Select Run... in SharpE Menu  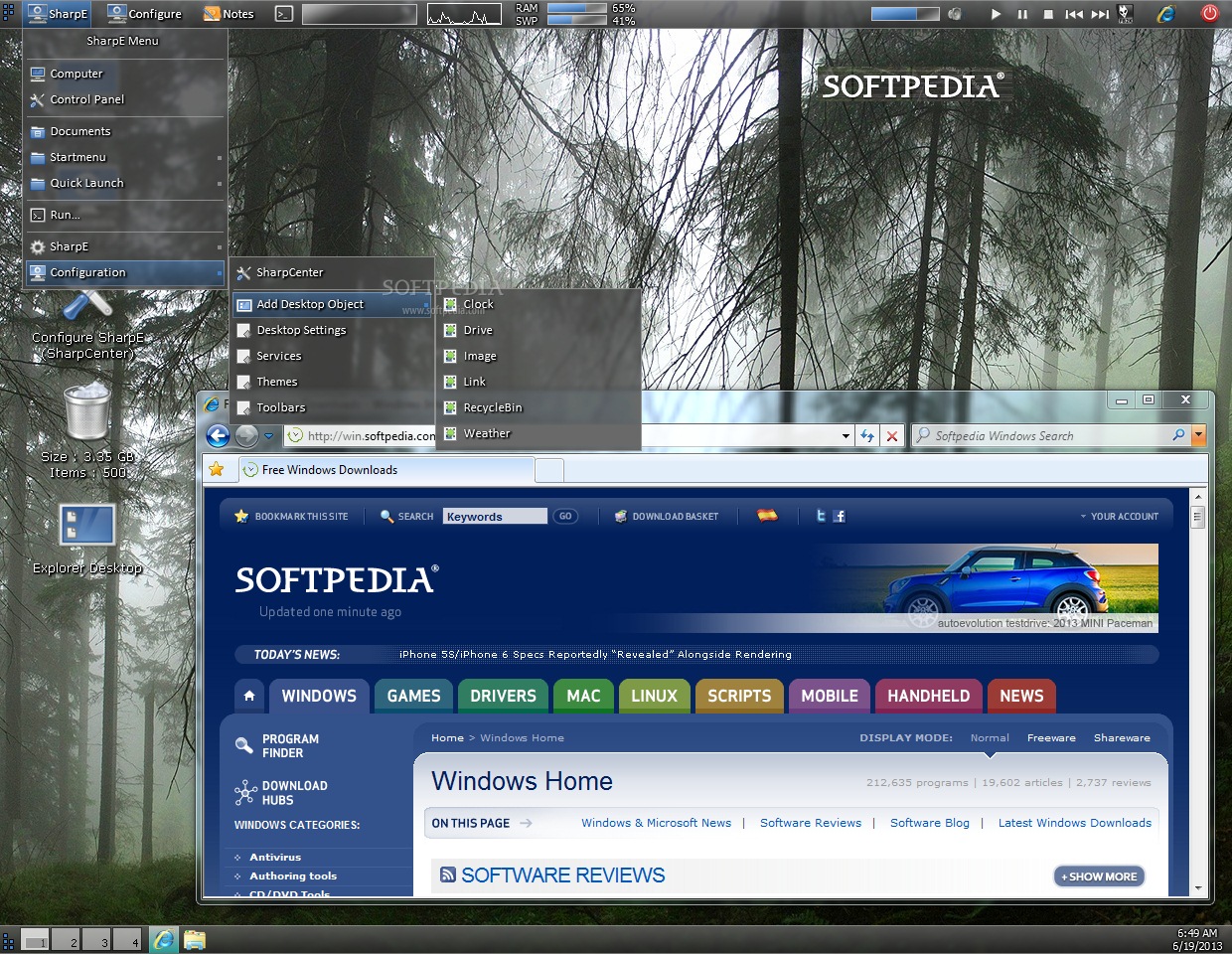point(124,215)
